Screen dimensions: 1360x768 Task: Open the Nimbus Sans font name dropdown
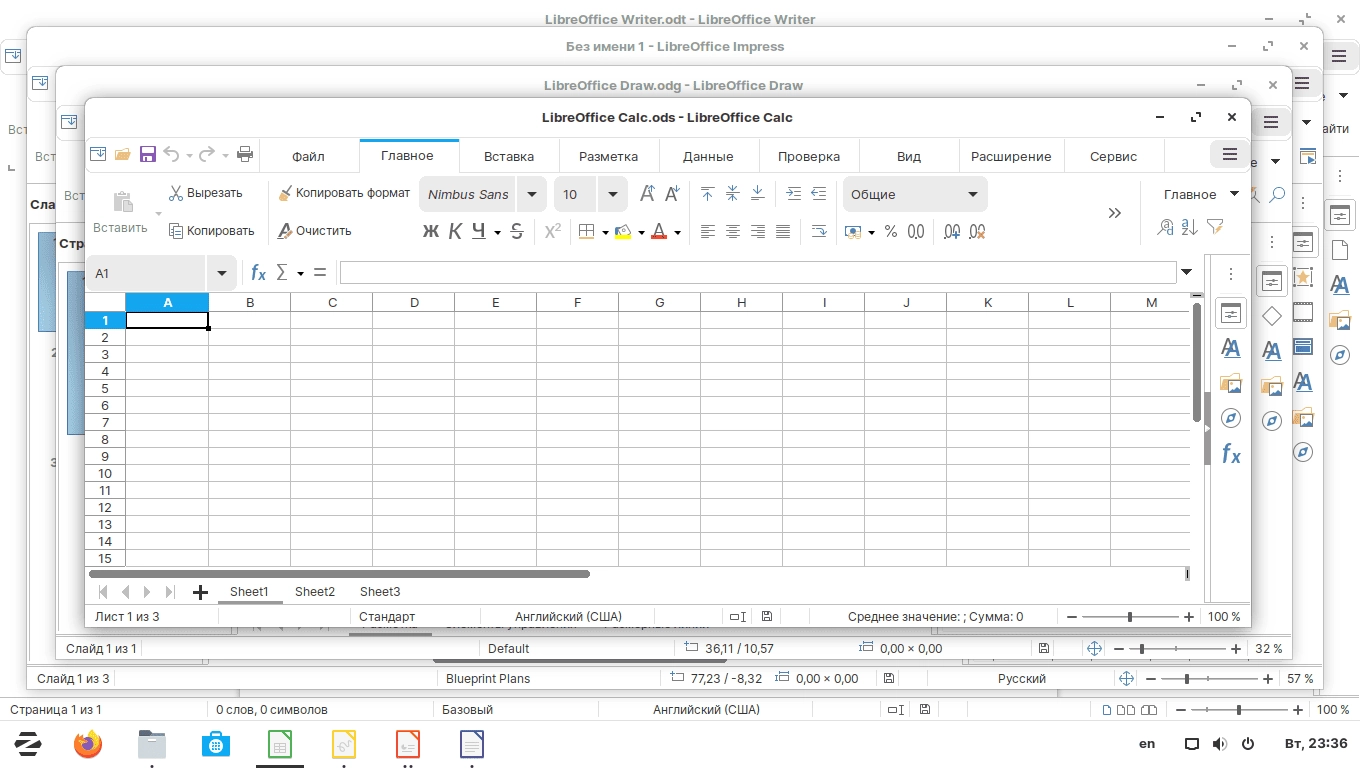(x=532, y=194)
